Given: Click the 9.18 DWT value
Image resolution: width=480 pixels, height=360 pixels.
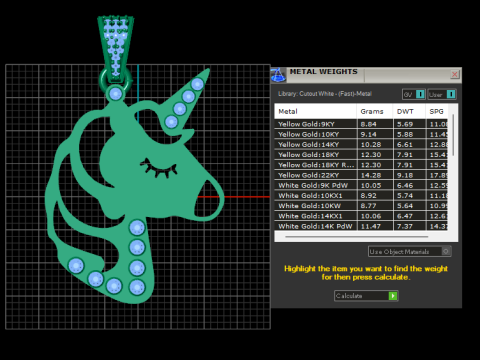Looking at the screenshot, I should click(405, 175).
